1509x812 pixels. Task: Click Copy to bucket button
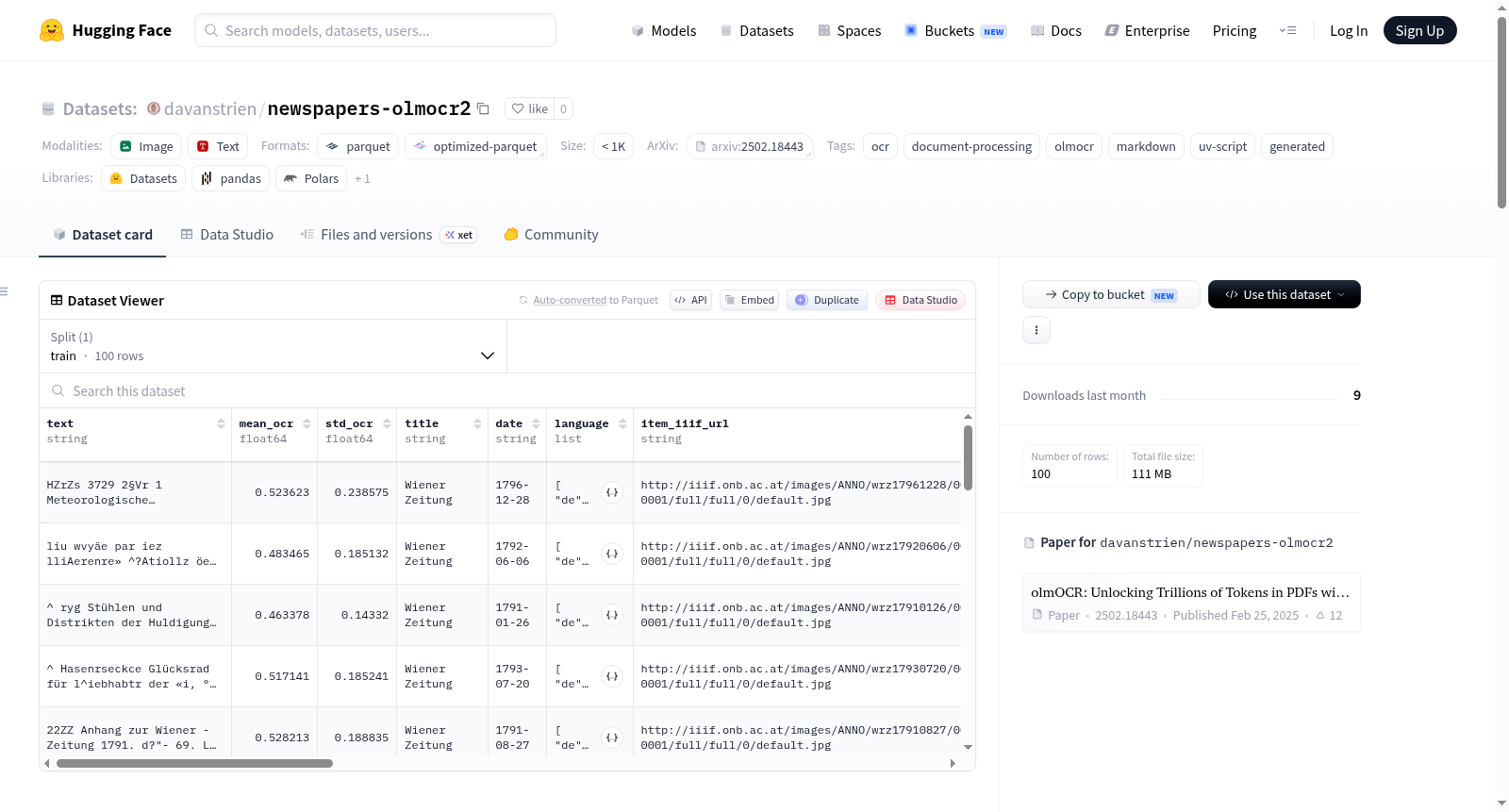point(1111,294)
